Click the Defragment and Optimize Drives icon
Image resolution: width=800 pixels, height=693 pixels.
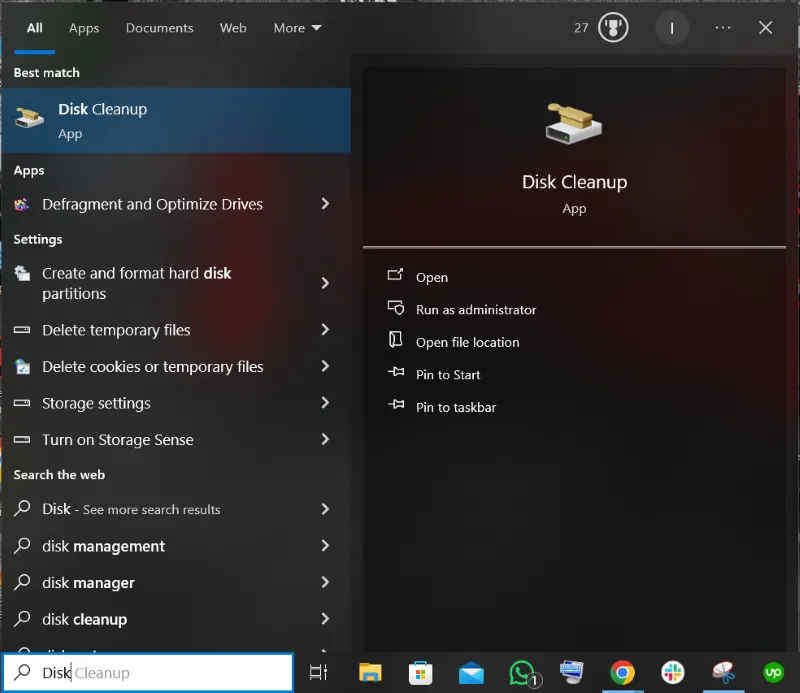point(22,204)
